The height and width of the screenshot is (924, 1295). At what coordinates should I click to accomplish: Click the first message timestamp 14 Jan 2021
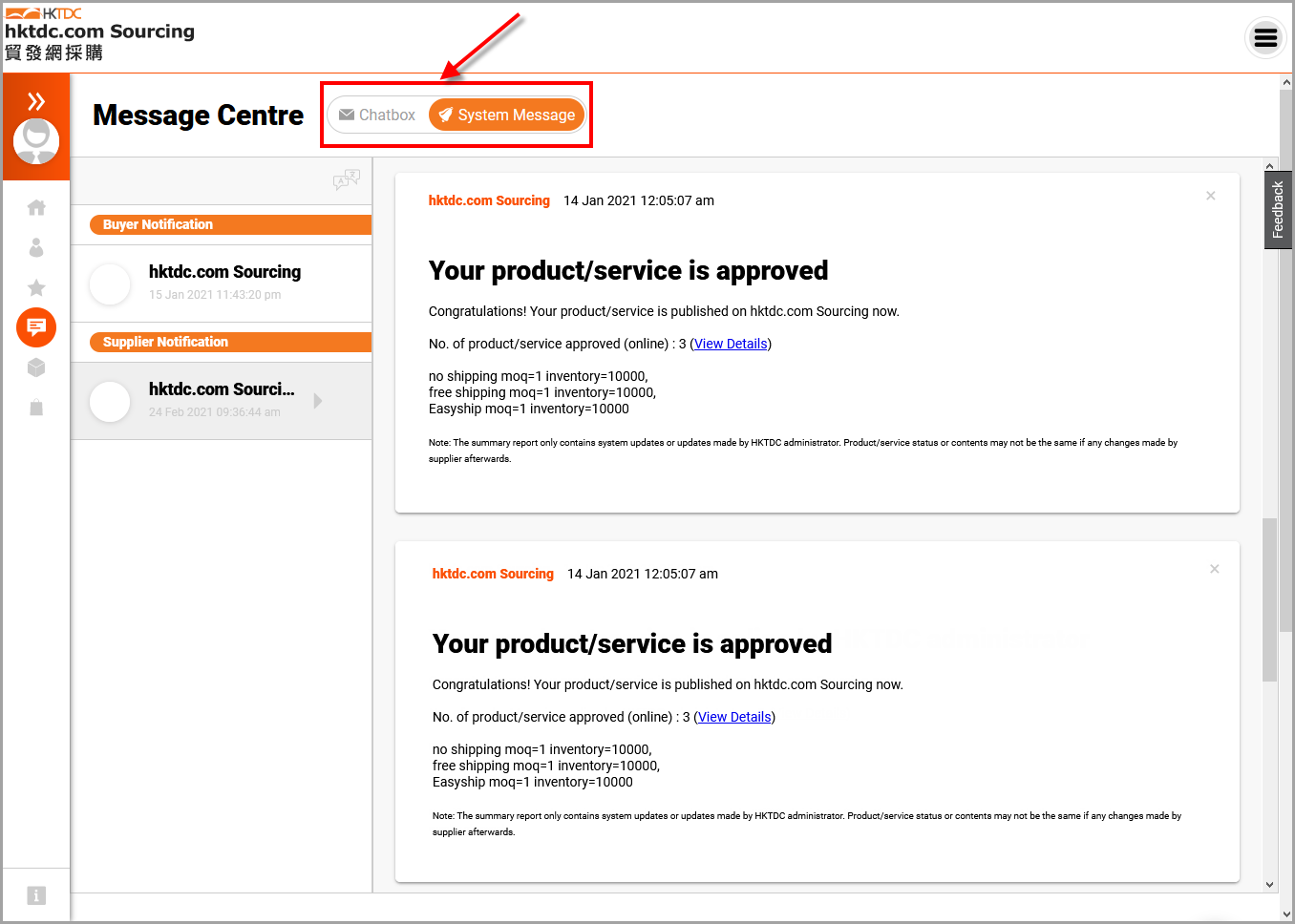639,200
